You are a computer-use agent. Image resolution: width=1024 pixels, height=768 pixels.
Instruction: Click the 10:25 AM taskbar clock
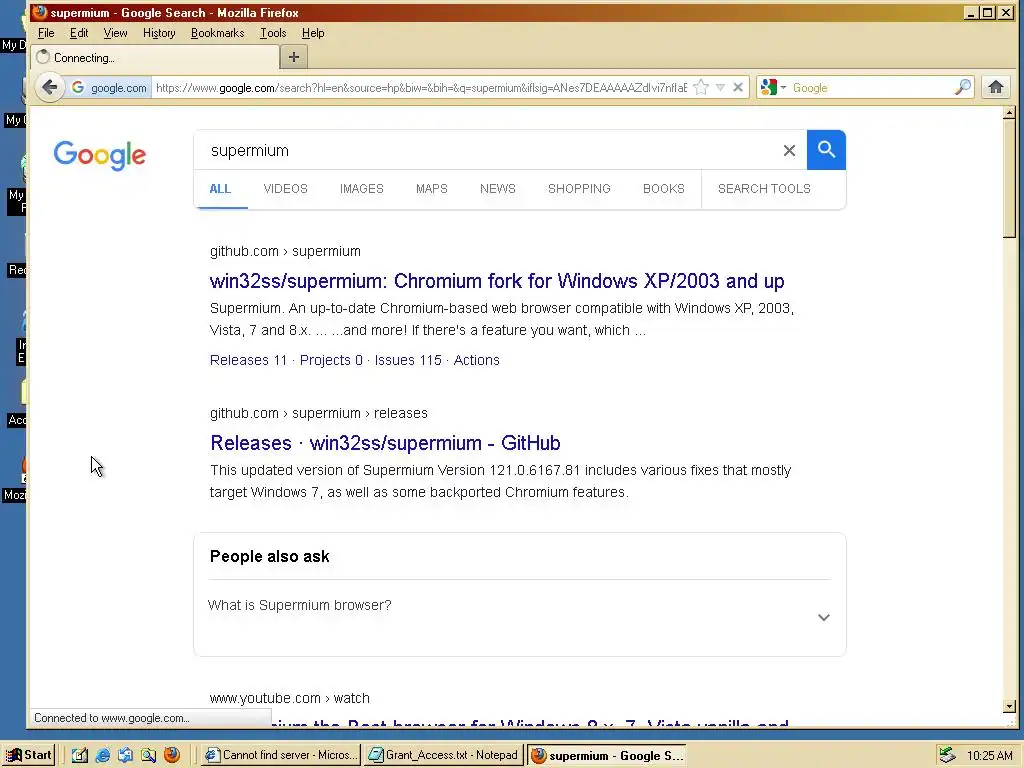pos(989,756)
